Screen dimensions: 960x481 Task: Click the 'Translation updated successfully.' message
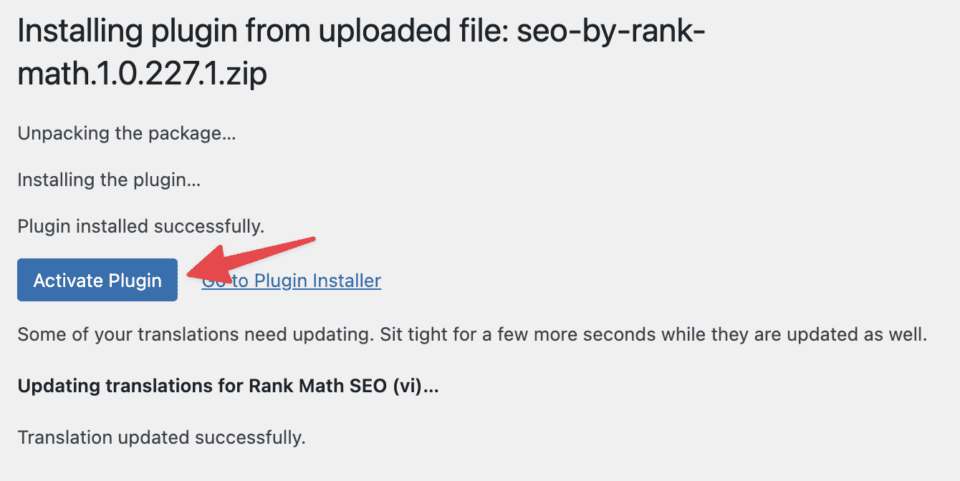pyautogui.click(x=161, y=438)
